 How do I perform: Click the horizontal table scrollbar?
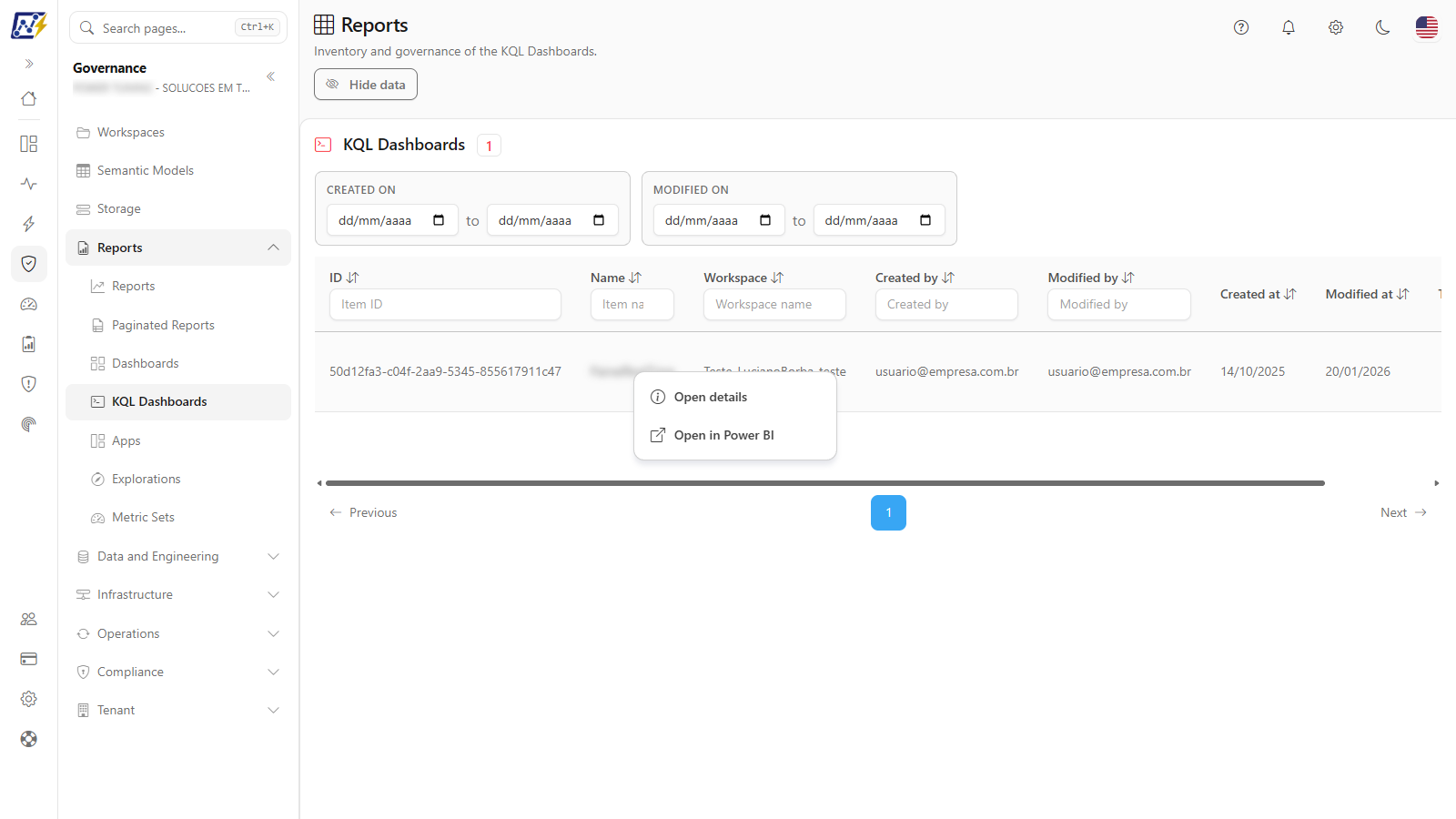[824, 483]
